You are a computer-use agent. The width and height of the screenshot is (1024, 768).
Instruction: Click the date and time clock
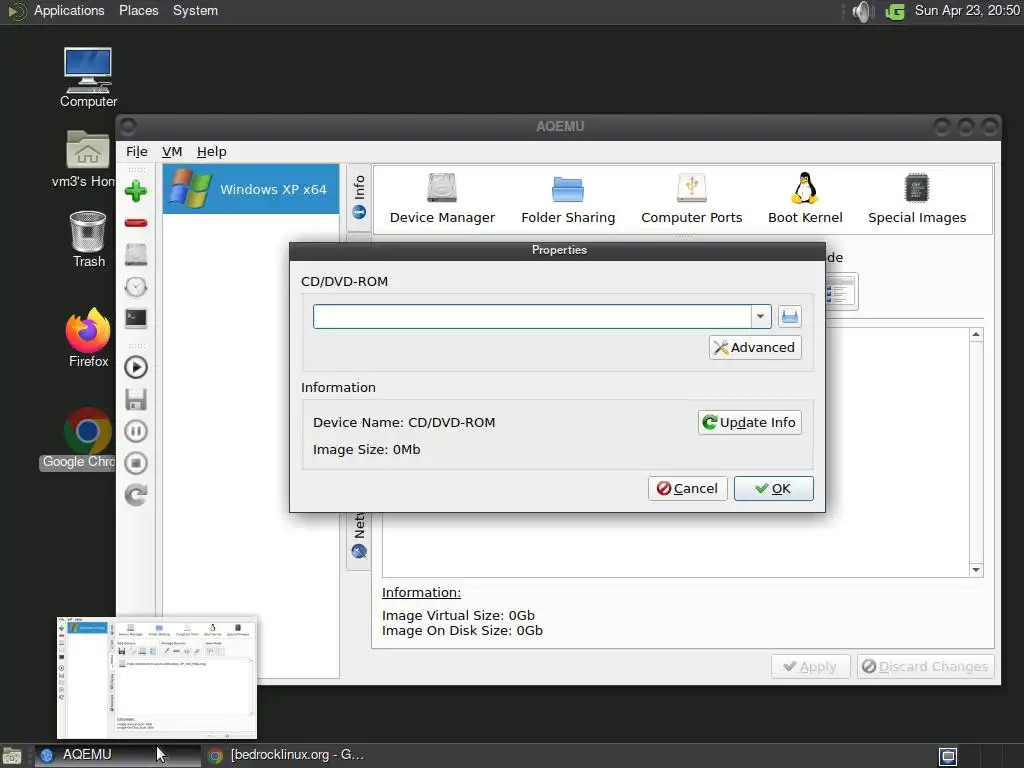click(967, 10)
